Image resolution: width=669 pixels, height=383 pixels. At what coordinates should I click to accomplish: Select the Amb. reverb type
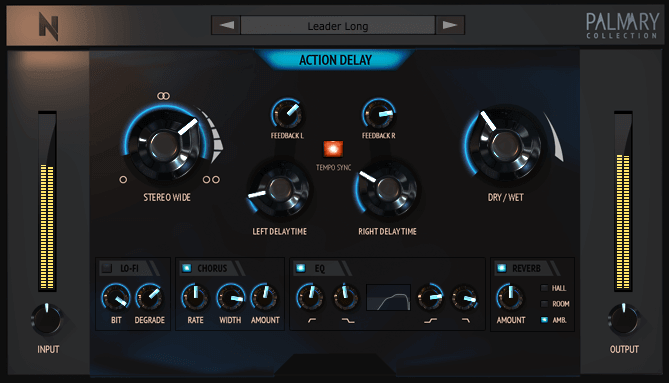(544, 319)
